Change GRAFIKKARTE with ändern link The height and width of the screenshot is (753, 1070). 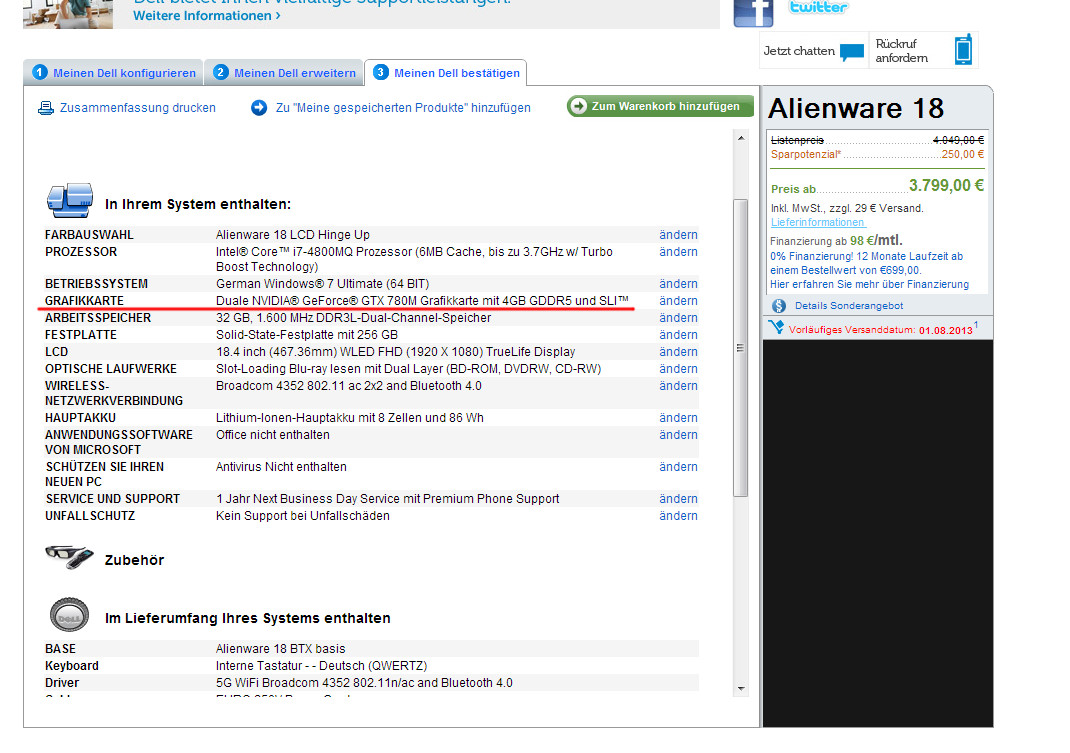tap(678, 301)
